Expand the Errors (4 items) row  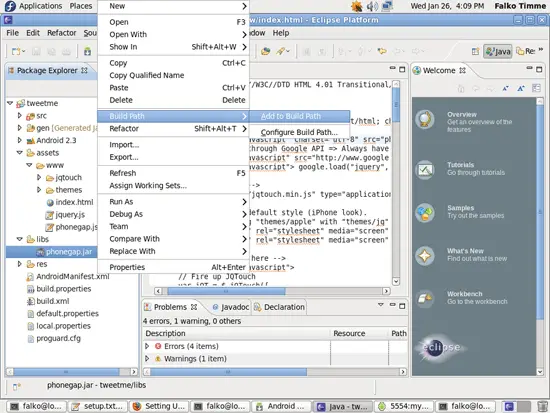147,346
